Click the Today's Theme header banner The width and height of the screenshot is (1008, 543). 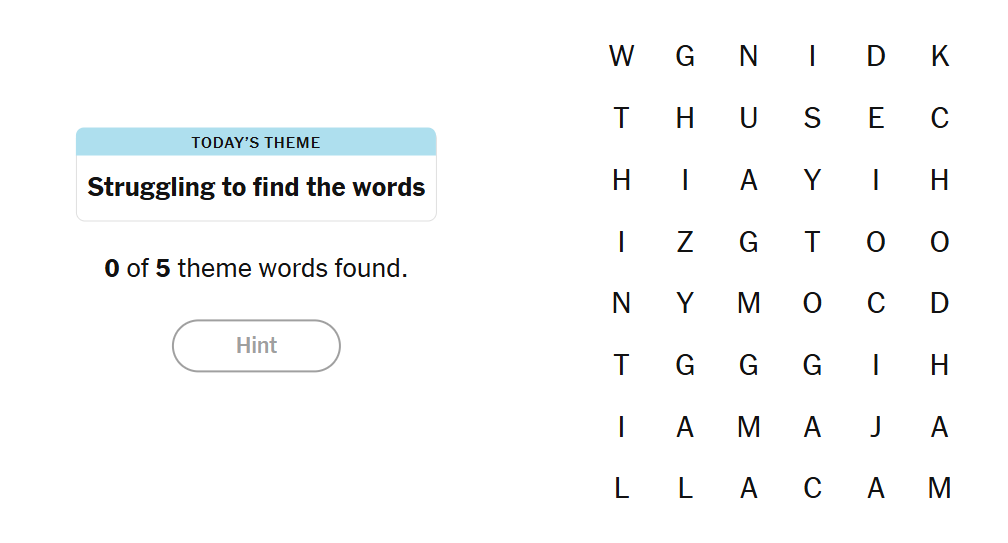[256, 142]
